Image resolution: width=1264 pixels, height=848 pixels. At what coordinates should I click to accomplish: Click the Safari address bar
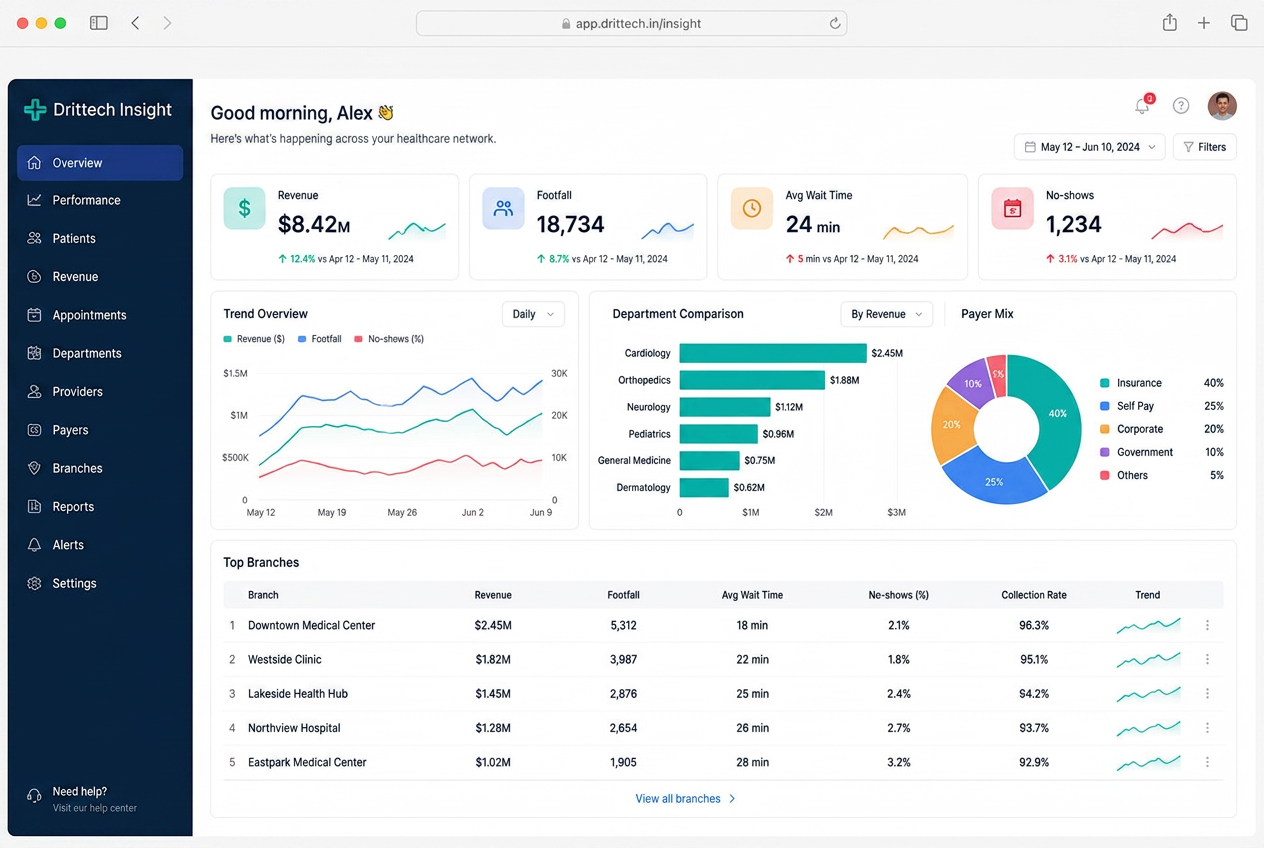[631, 23]
